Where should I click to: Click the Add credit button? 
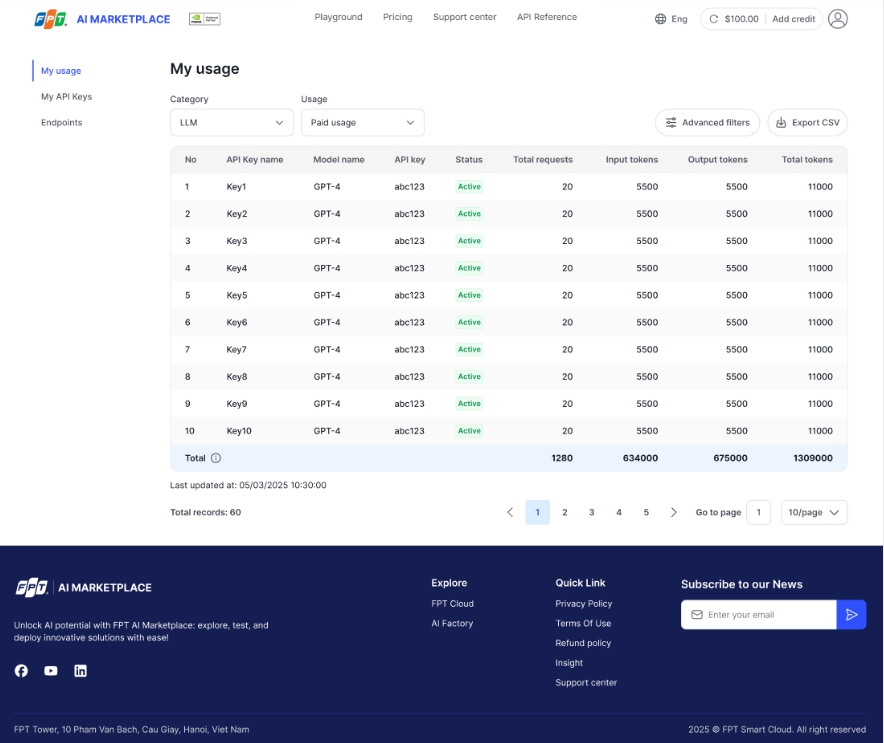tap(793, 19)
